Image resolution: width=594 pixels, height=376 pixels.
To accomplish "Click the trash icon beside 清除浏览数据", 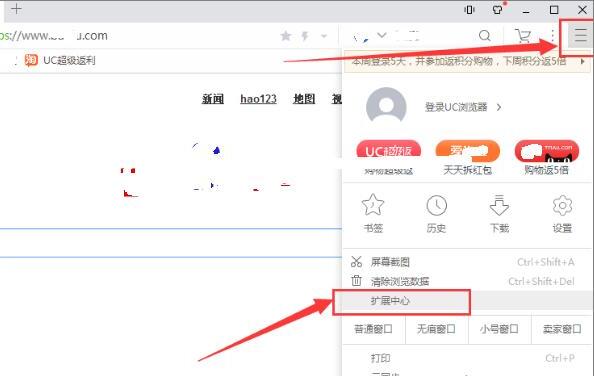I will pyautogui.click(x=356, y=281).
